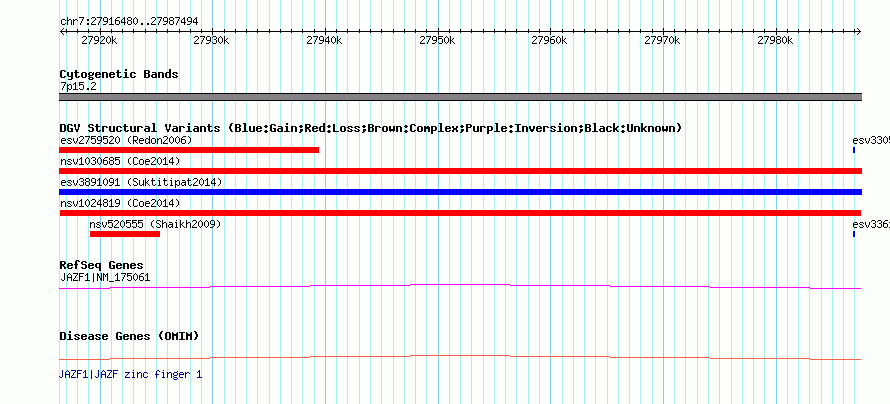890x404 pixels.
Task: Click the chr7:27916480..27987494 coordinate label
Action: click(129, 21)
